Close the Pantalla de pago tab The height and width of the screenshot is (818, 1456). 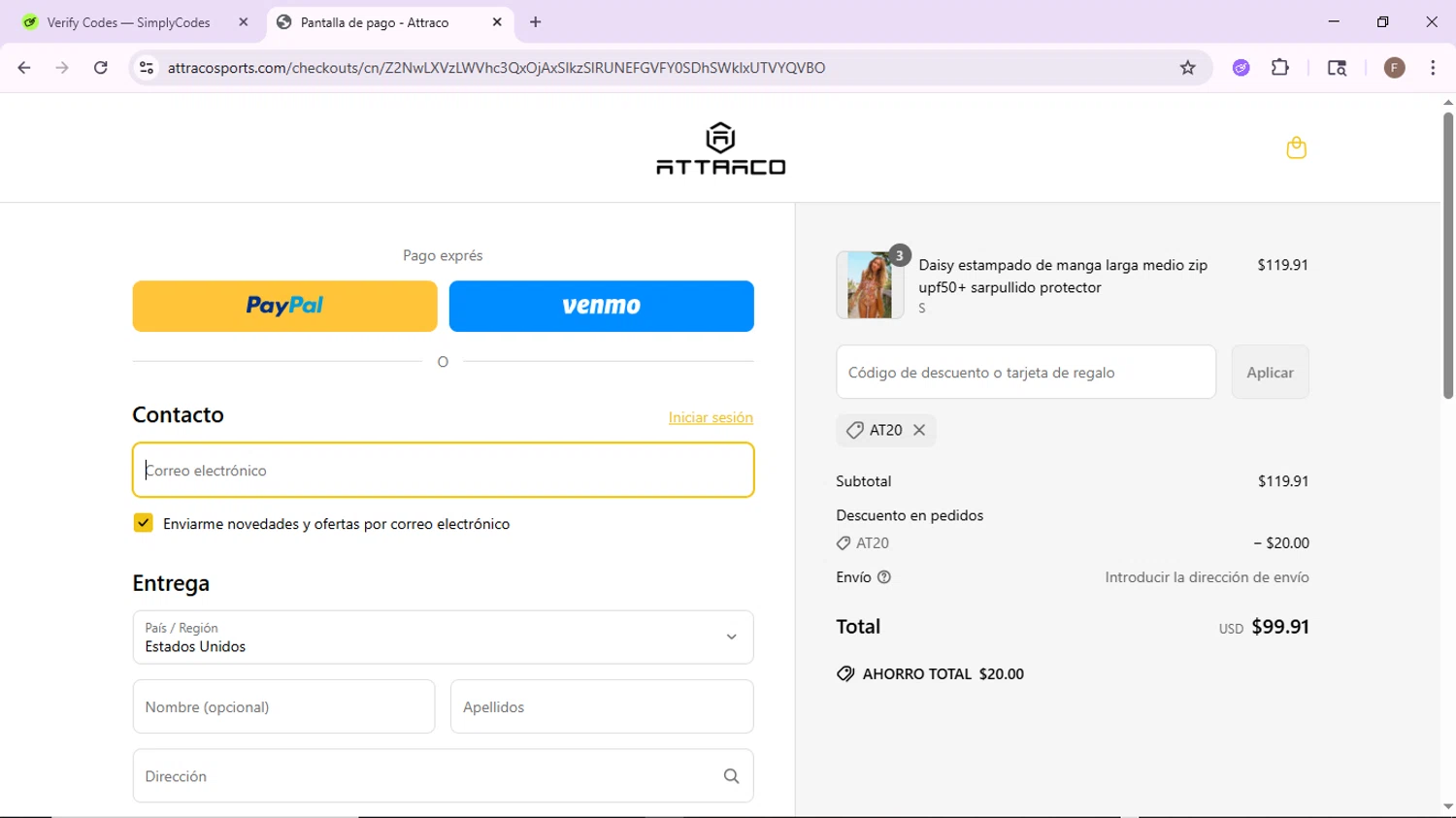click(497, 22)
